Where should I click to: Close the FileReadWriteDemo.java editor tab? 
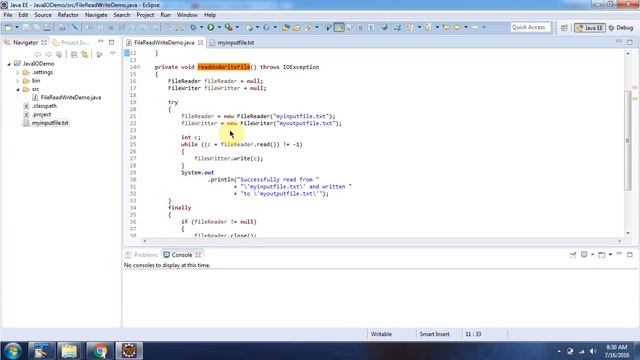click(200, 42)
